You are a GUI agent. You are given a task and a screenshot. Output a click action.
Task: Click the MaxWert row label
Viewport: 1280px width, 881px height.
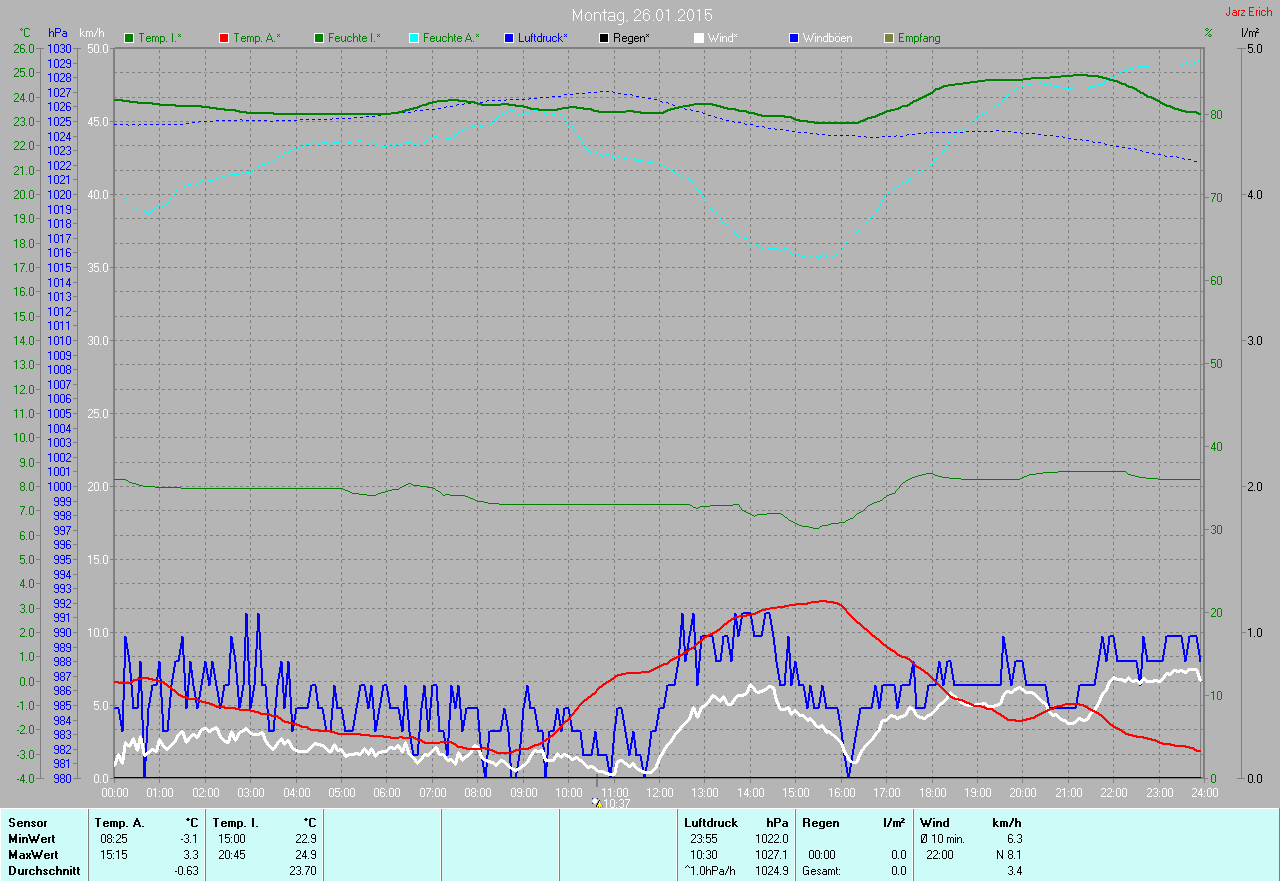pyautogui.click(x=33, y=855)
